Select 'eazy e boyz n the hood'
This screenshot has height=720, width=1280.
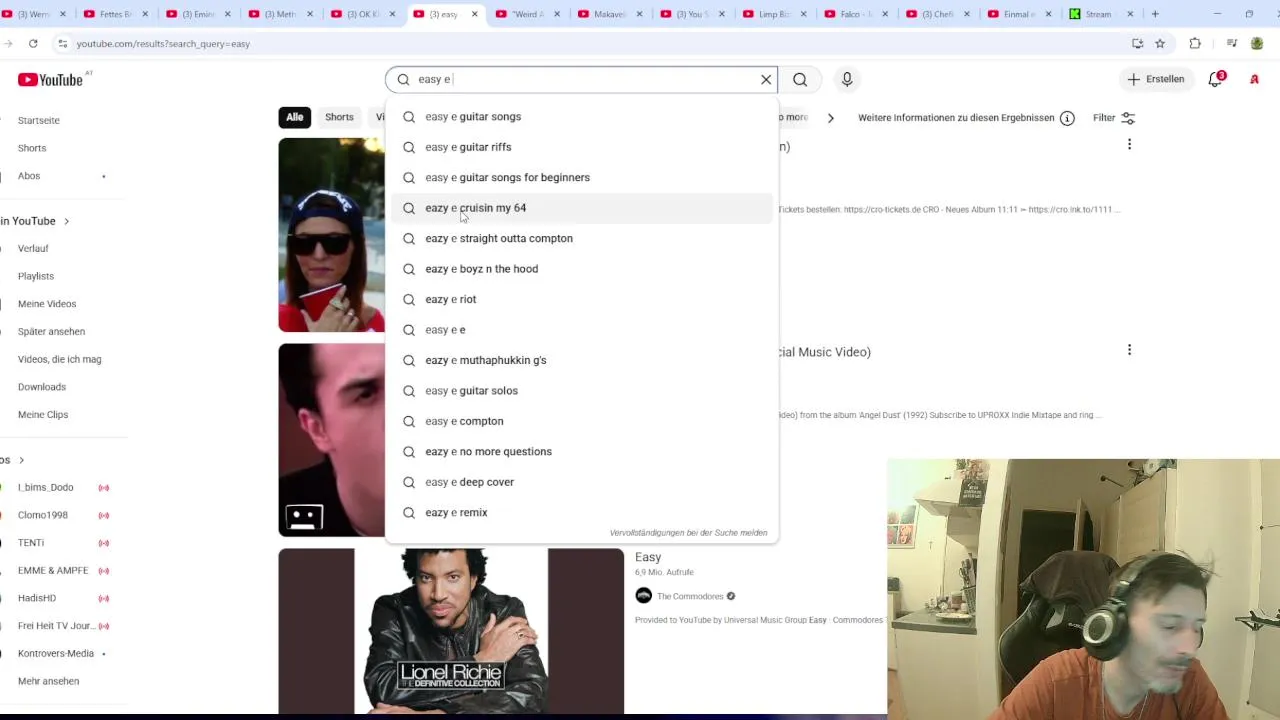tap(581, 269)
